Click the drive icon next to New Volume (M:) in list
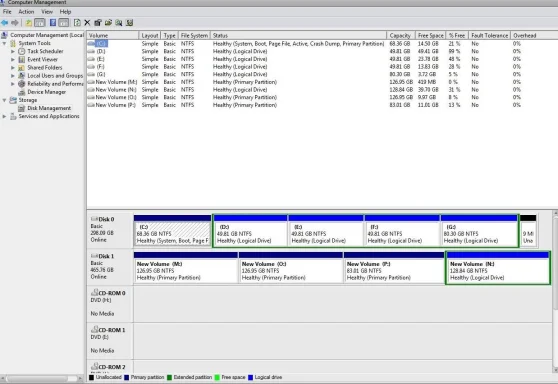This screenshot has height=384, width=558. tap(91, 82)
